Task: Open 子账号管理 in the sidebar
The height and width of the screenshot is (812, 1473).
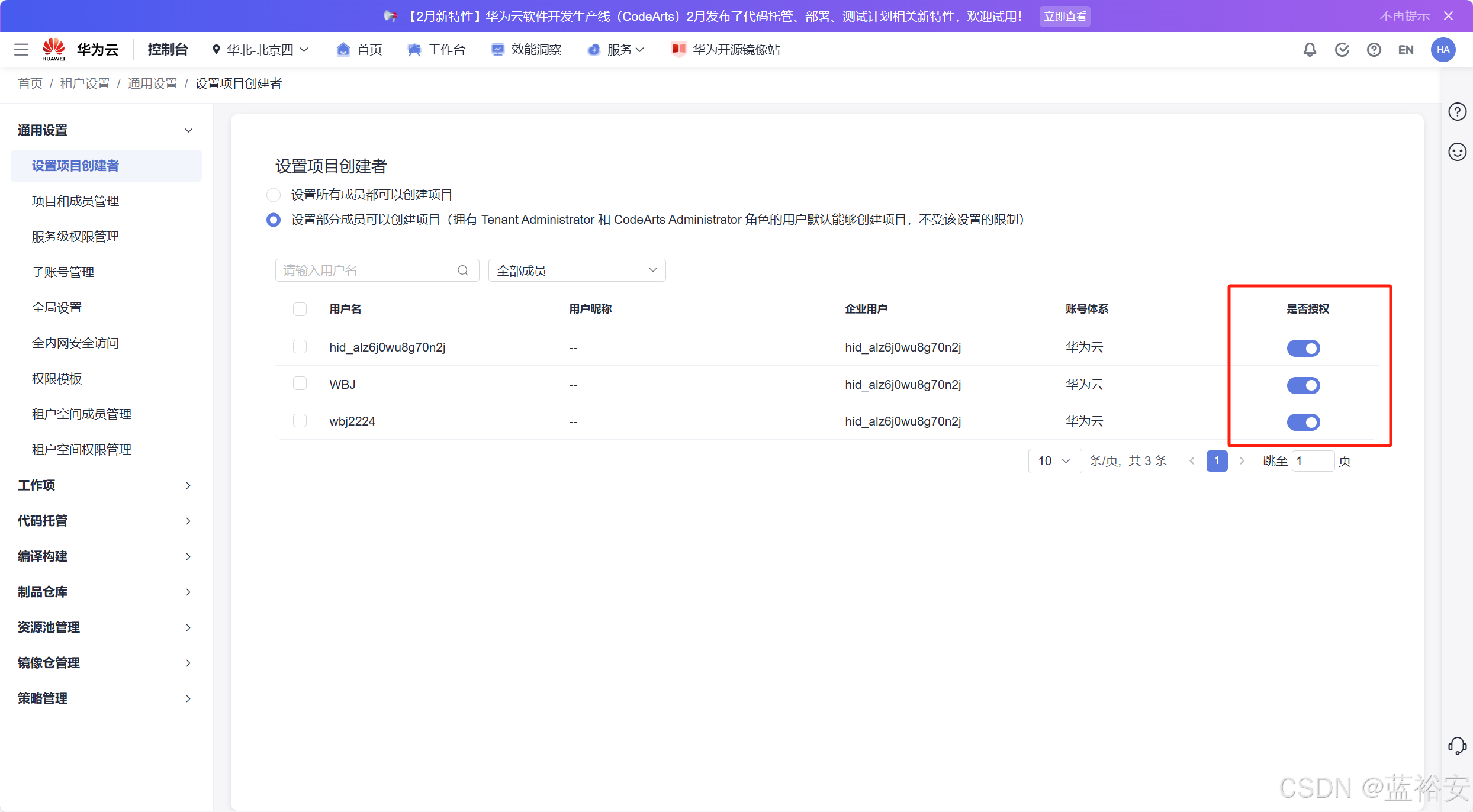Action: (63, 272)
